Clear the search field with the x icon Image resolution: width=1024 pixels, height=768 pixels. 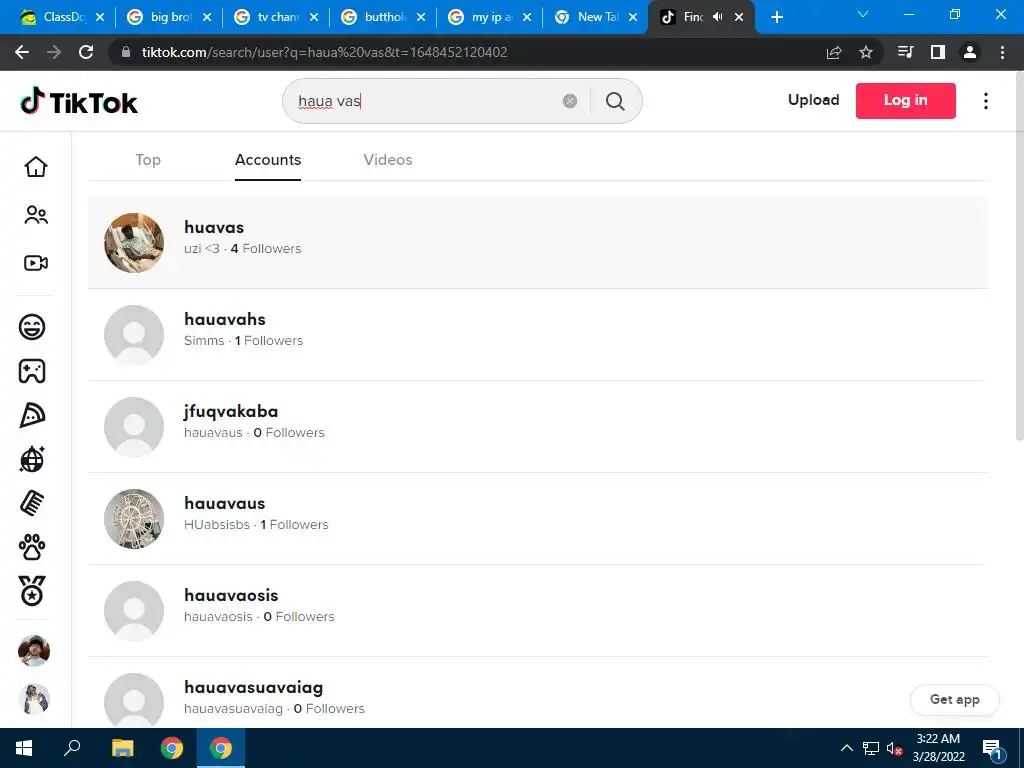pos(570,101)
